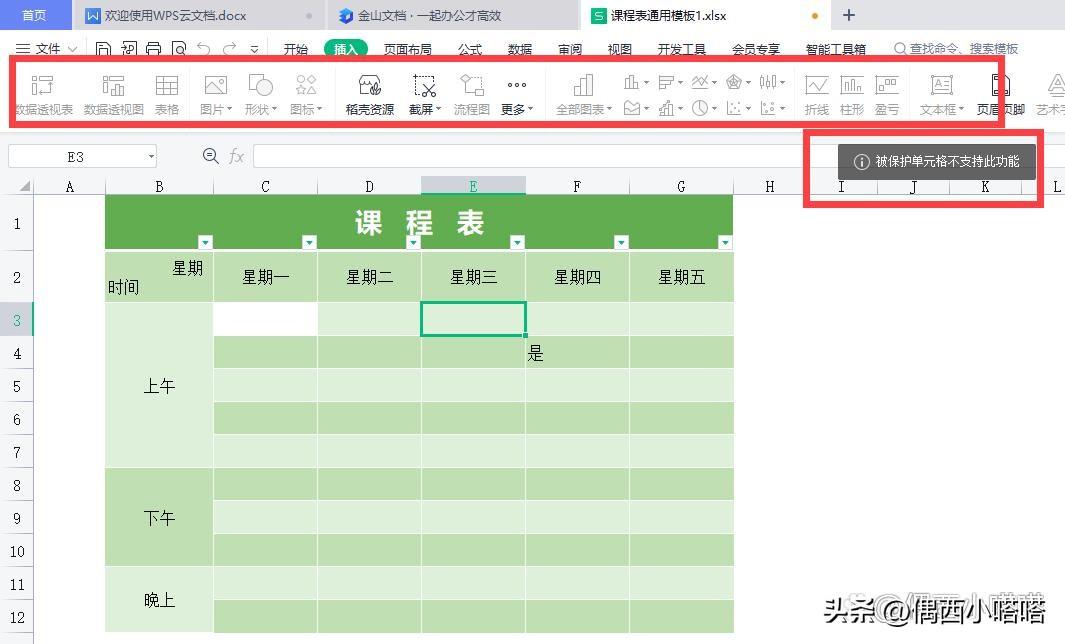The image size is (1065, 644).
Task: Click the Select All corner triangle
Action: pyautogui.click(x=24, y=186)
